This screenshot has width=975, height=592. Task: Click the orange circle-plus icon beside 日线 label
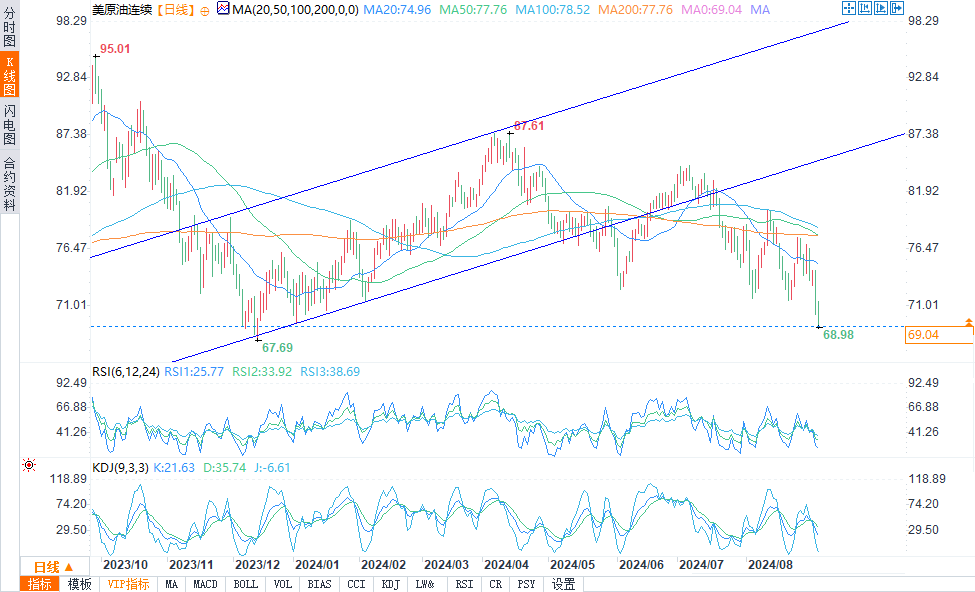(x=205, y=11)
